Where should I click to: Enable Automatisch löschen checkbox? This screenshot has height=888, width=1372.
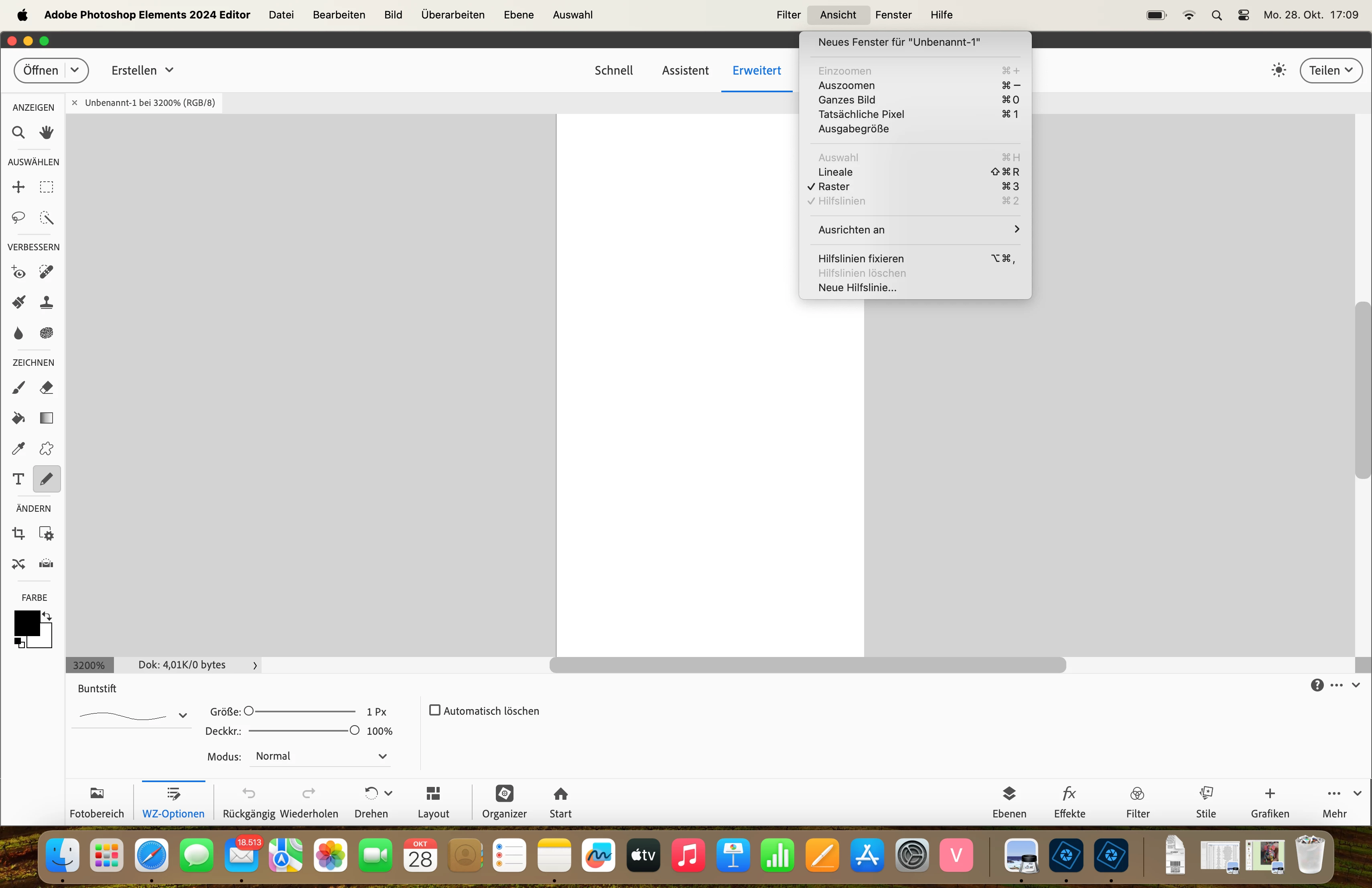435,710
